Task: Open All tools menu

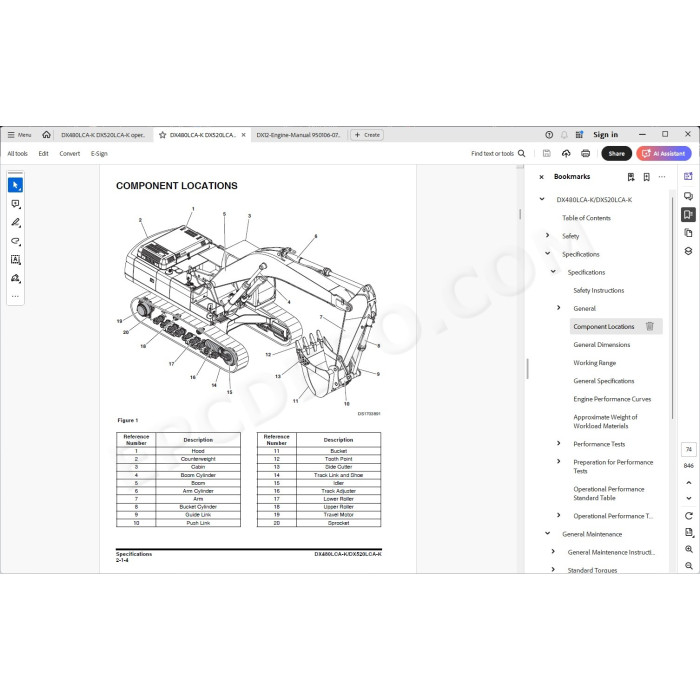Action: point(17,154)
